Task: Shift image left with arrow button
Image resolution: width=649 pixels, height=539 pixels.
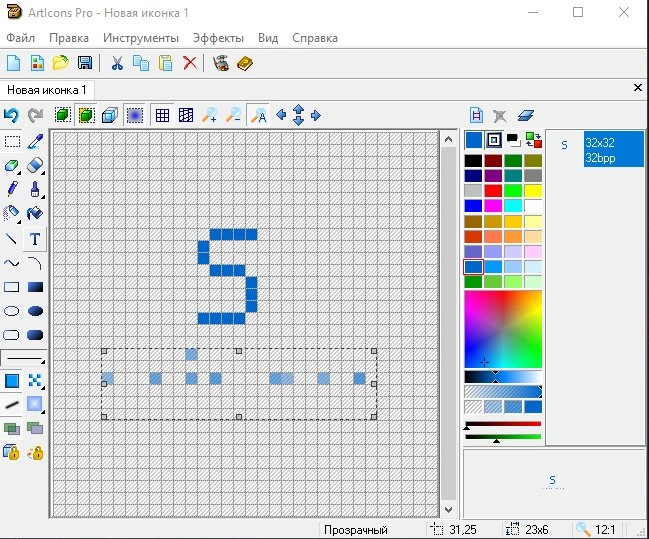Action: (x=281, y=115)
